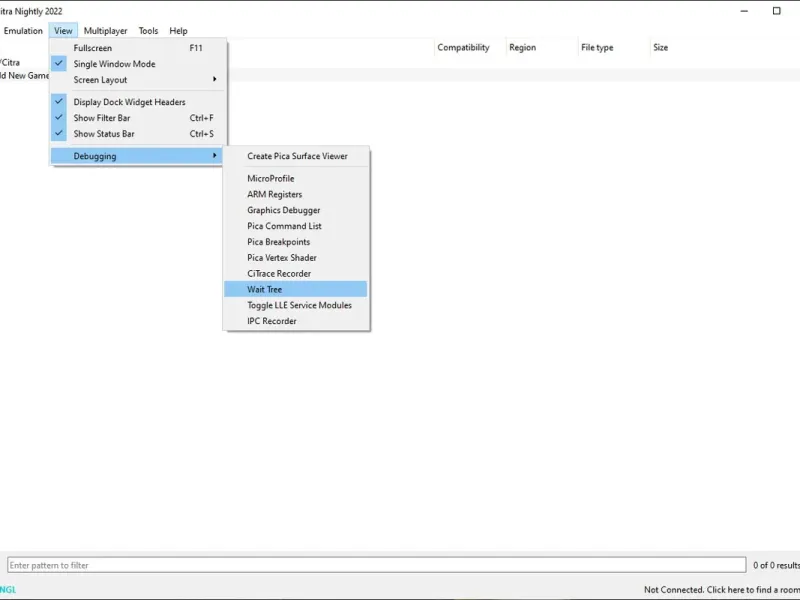The width and height of the screenshot is (800, 600).
Task: Select Create Pica Surface Viewer
Action: (296, 156)
